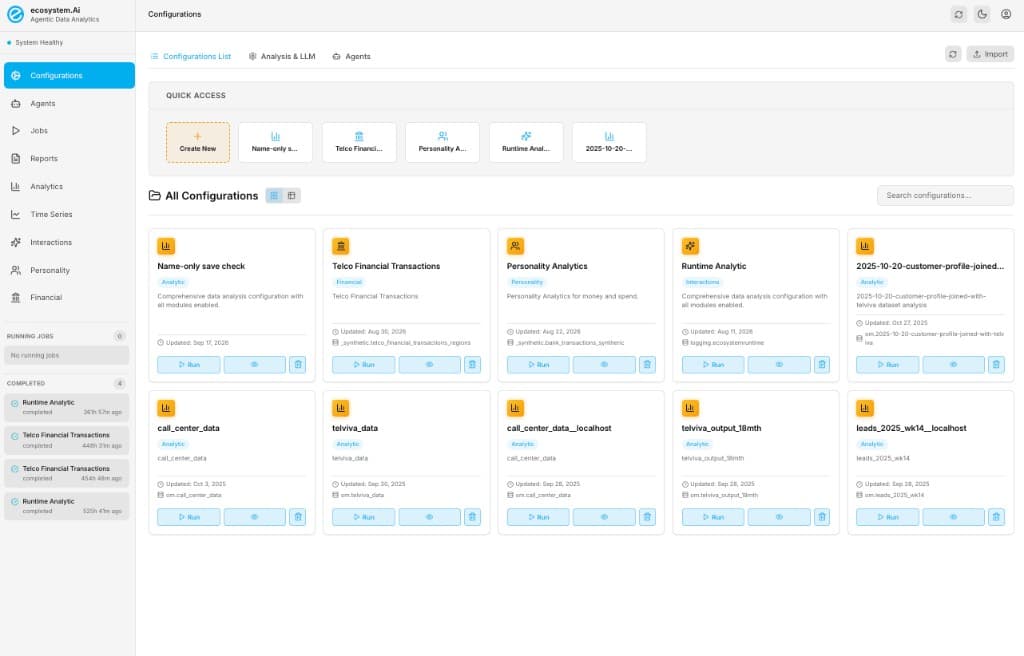View the Runtime Analytic configuration

pyautogui.click(x=779, y=365)
